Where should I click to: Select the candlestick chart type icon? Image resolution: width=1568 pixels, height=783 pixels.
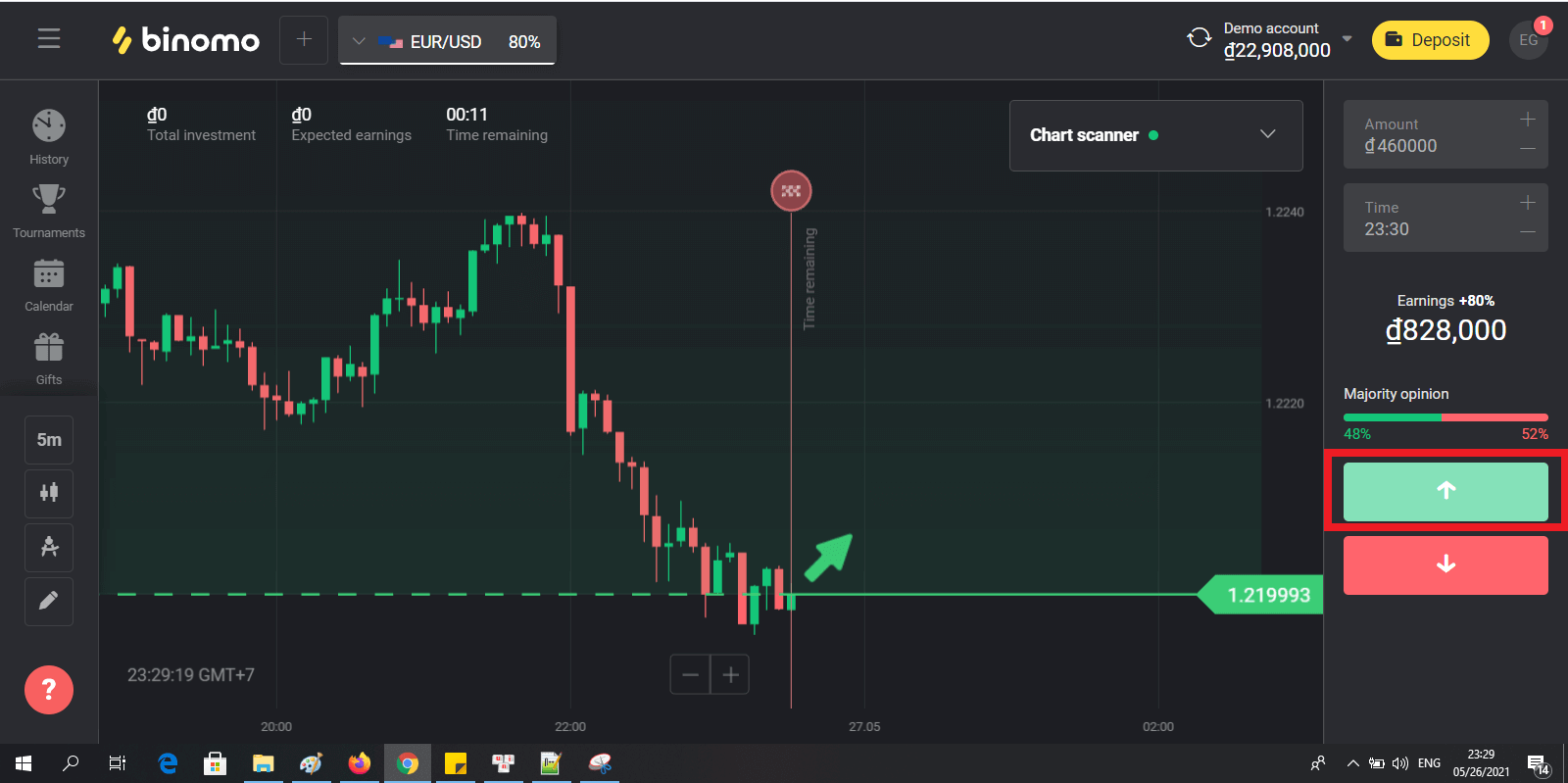tap(49, 493)
